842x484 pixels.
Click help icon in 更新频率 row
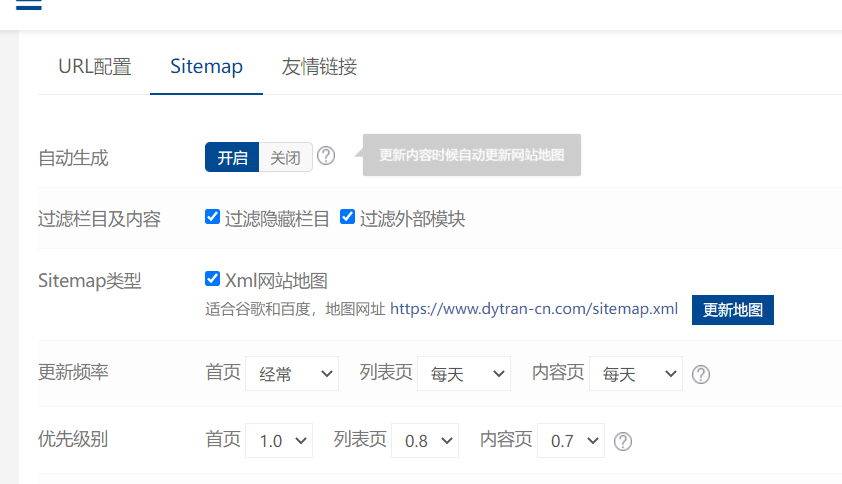[701, 374]
